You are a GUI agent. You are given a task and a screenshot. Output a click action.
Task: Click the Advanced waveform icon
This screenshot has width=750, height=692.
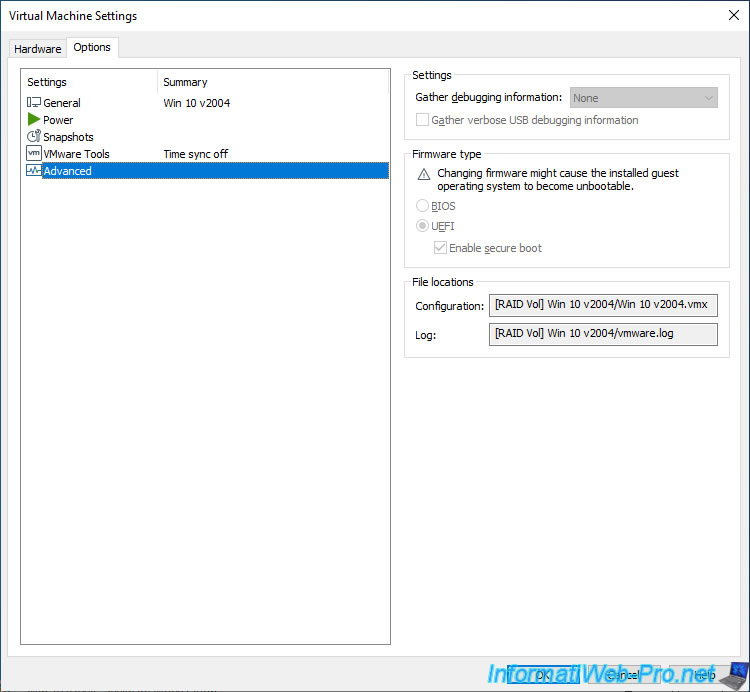(x=33, y=170)
